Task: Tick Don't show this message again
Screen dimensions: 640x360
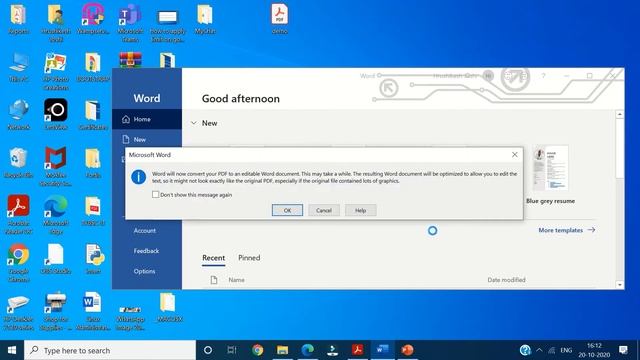Action: 156,195
